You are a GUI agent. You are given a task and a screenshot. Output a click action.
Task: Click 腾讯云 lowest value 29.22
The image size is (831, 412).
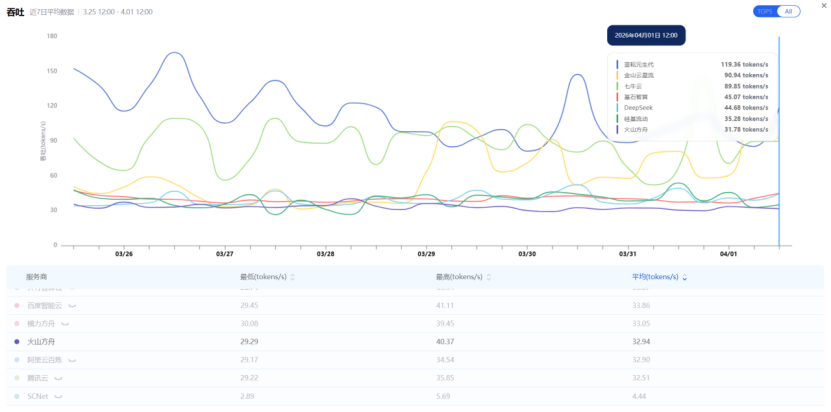[249, 378]
